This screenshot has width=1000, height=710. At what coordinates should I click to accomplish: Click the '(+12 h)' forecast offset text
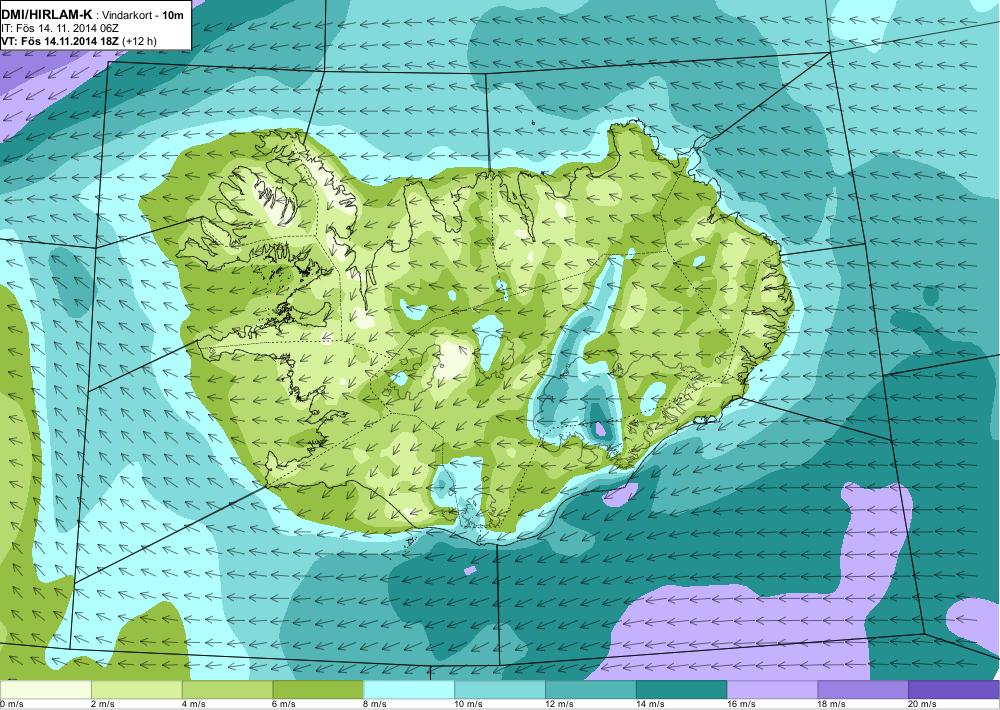[x=140, y=41]
